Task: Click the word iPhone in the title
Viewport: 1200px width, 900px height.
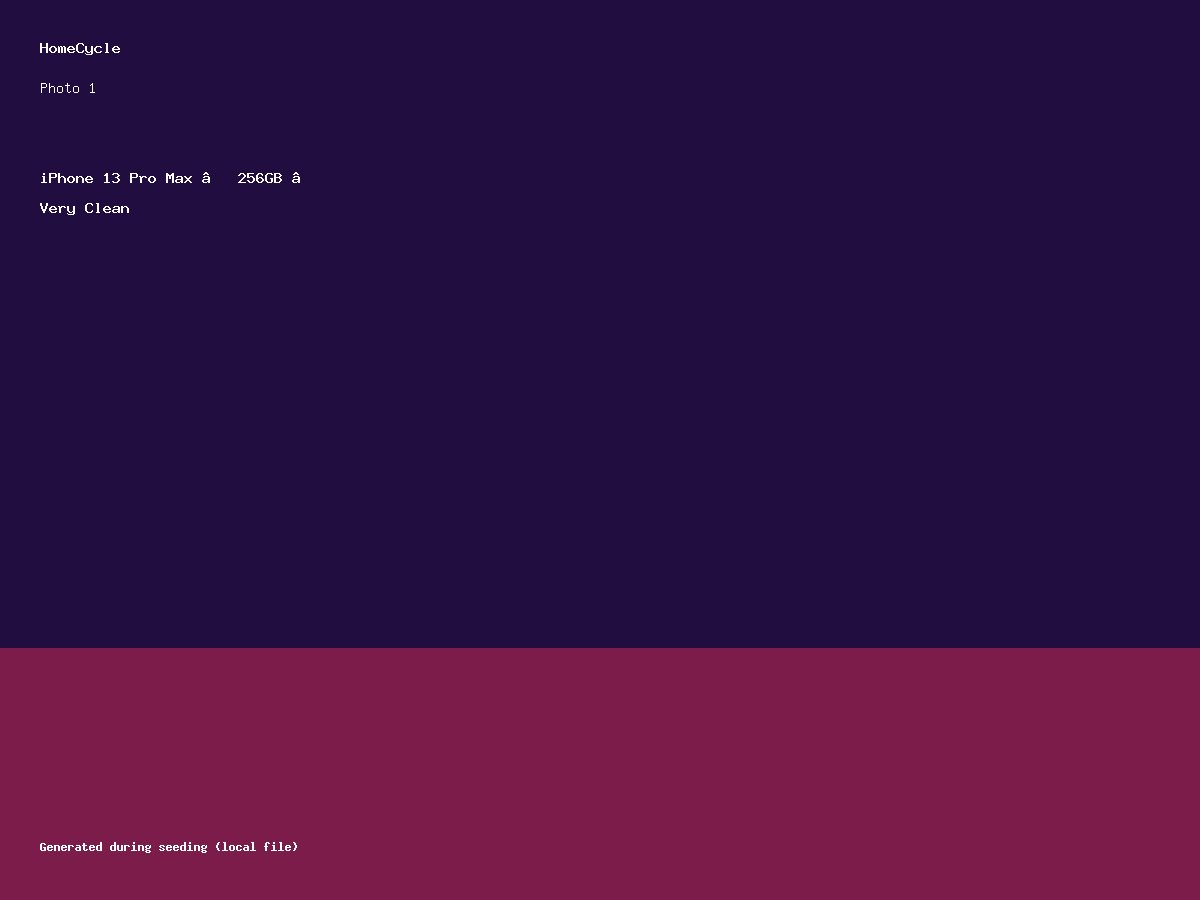Action: click(67, 178)
